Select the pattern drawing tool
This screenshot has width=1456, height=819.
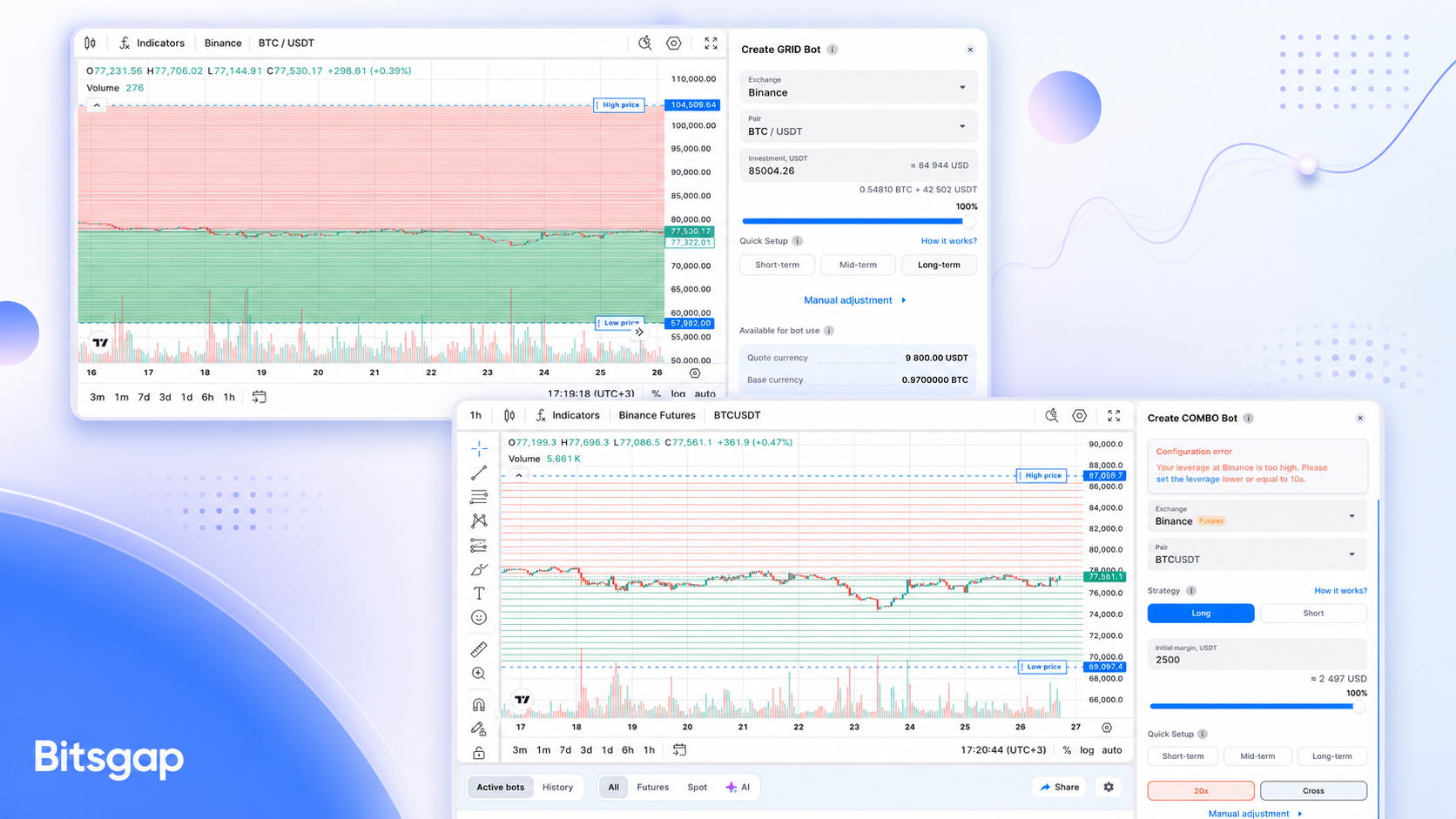coord(479,520)
